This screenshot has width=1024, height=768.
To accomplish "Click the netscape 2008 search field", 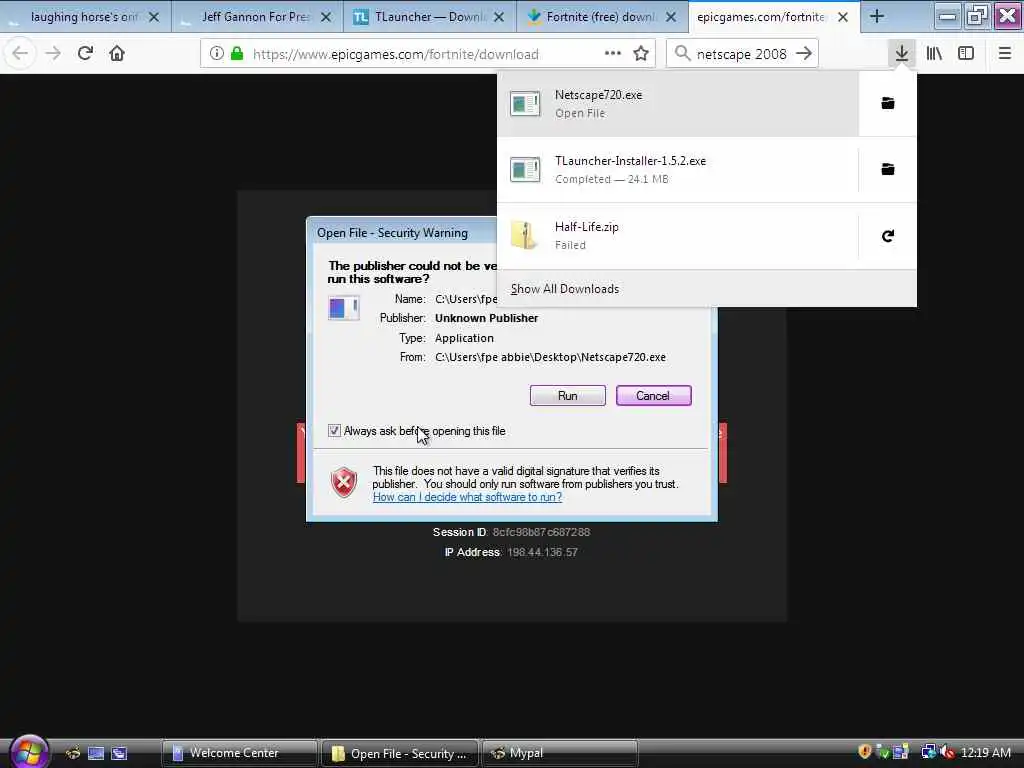I will point(741,54).
